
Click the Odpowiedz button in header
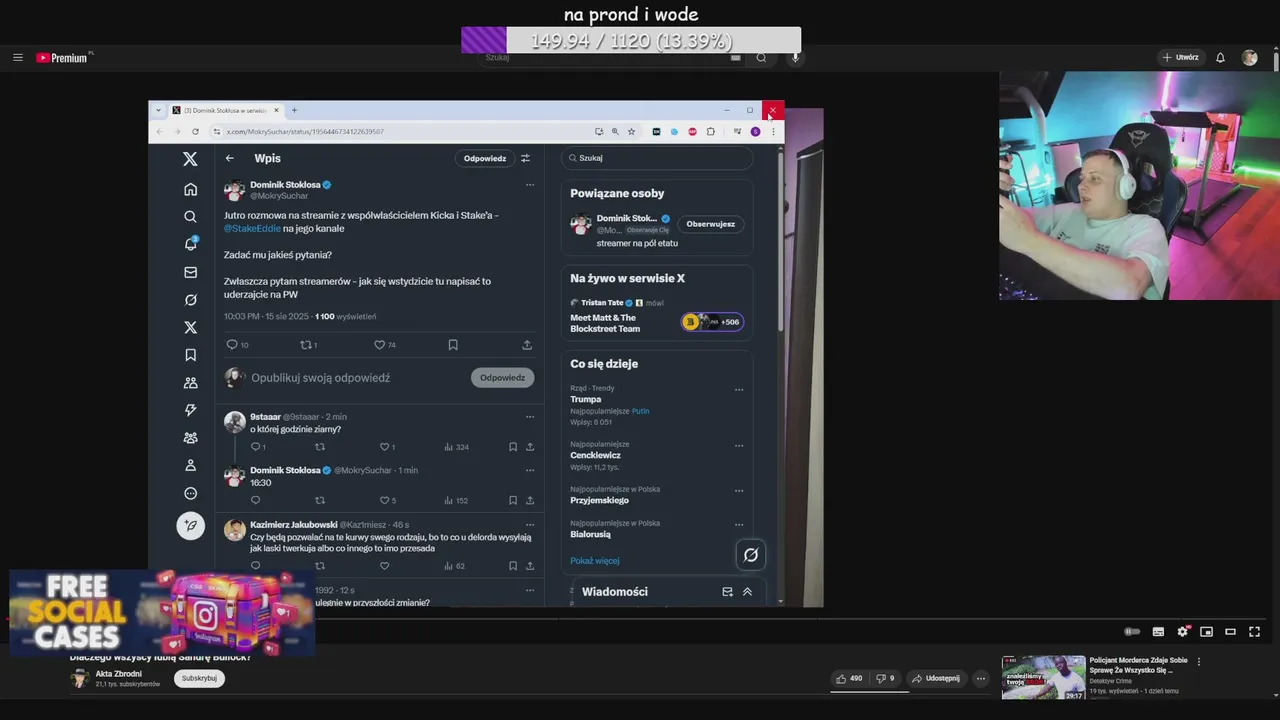(x=485, y=158)
